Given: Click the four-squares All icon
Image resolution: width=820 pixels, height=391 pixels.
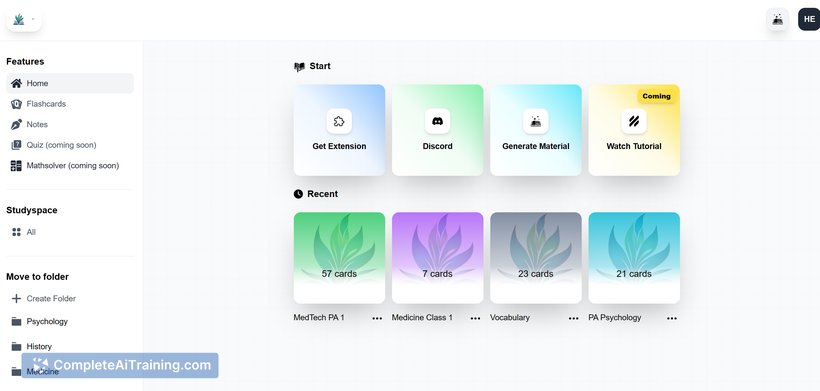Looking at the screenshot, I should coord(16,232).
